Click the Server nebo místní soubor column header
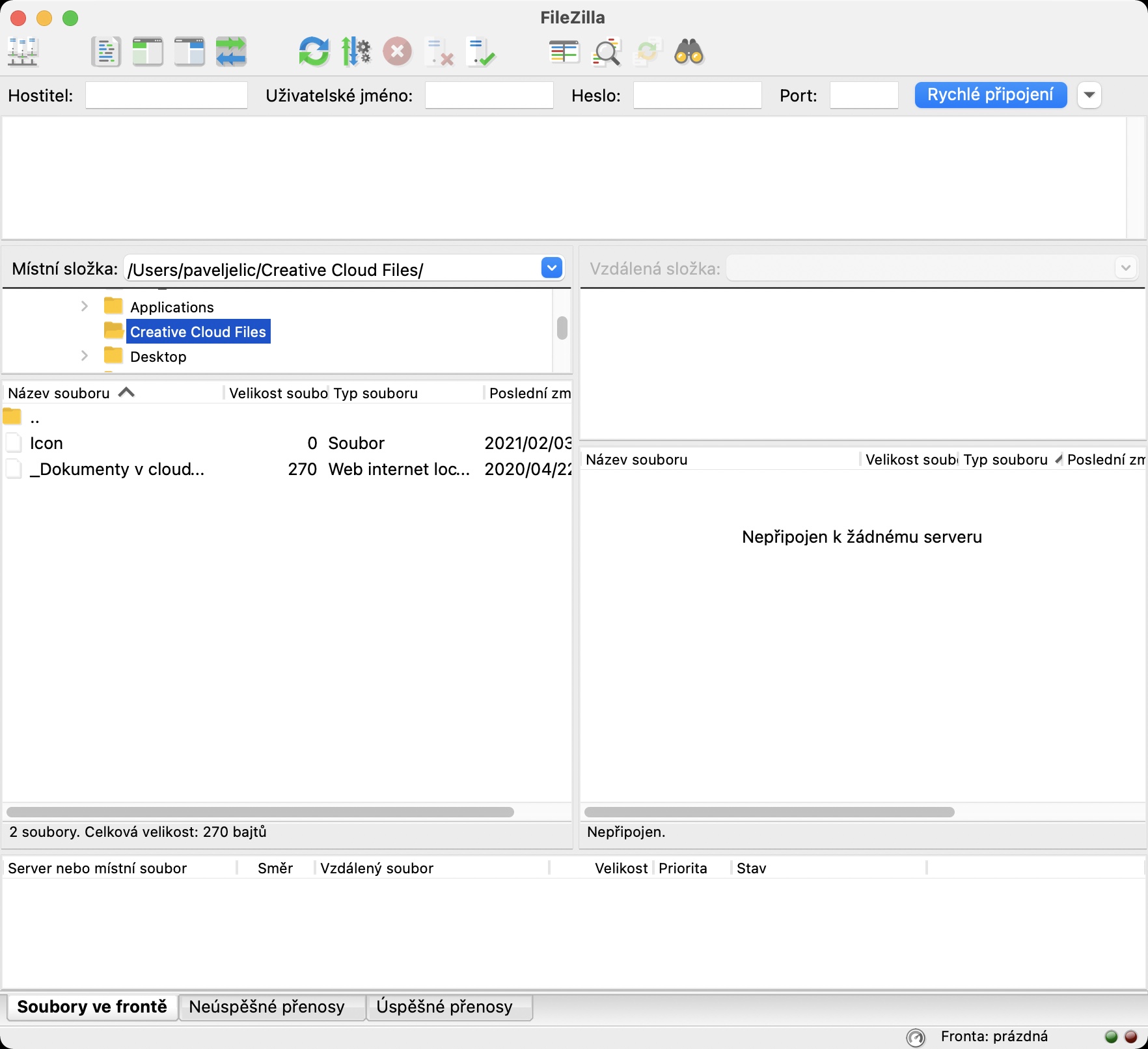 tap(120, 868)
